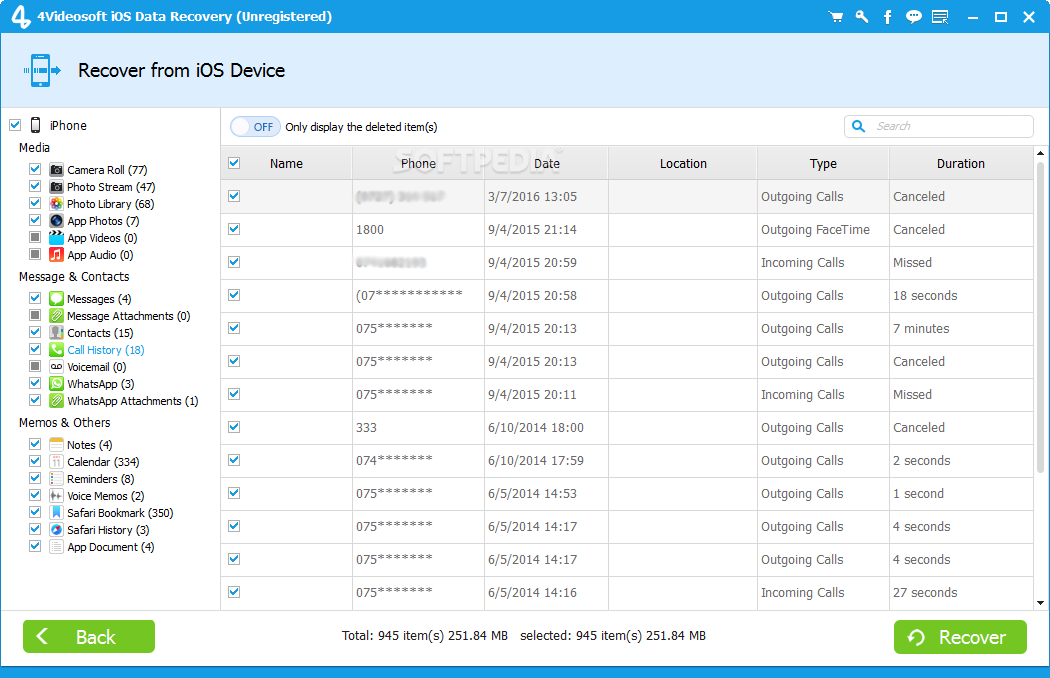Click the Notes icon
This screenshot has height=678, width=1050.
pos(57,444)
